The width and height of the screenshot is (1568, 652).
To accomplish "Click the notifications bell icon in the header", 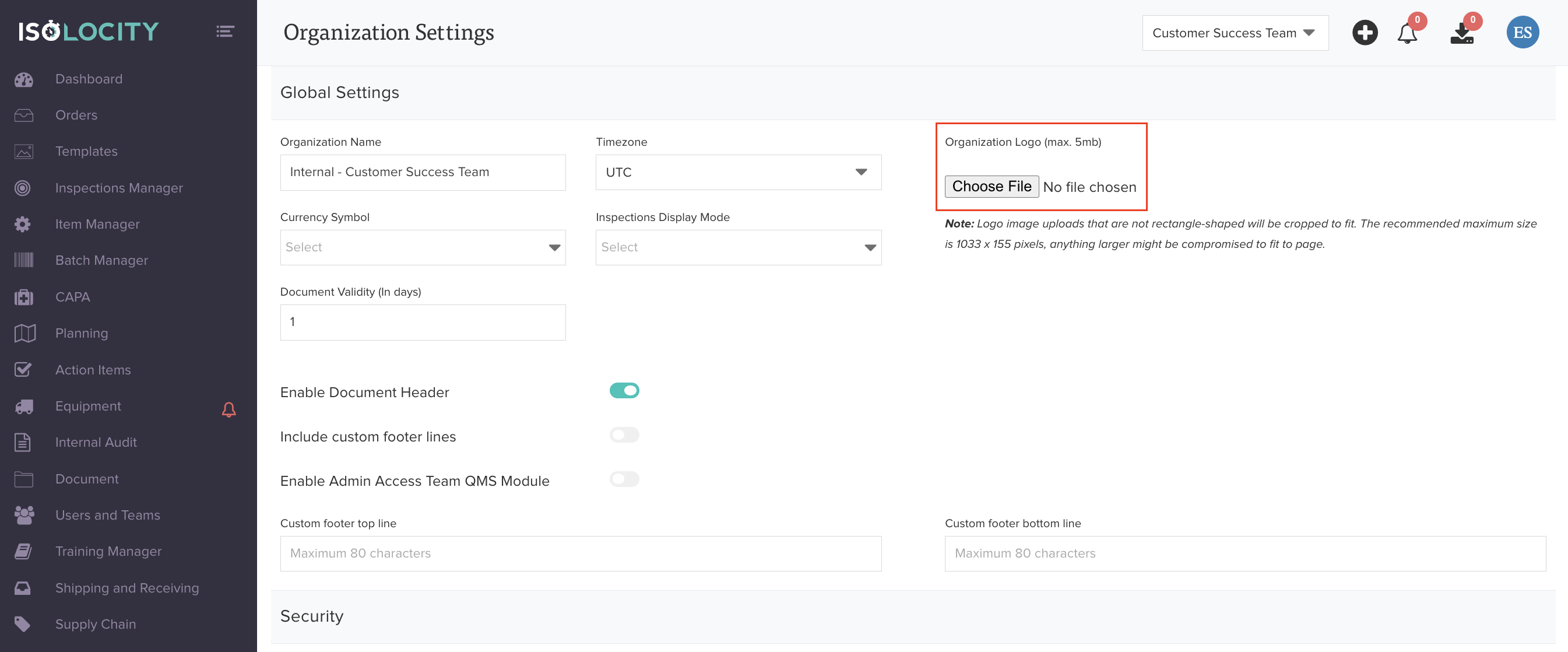I will [1407, 33].
